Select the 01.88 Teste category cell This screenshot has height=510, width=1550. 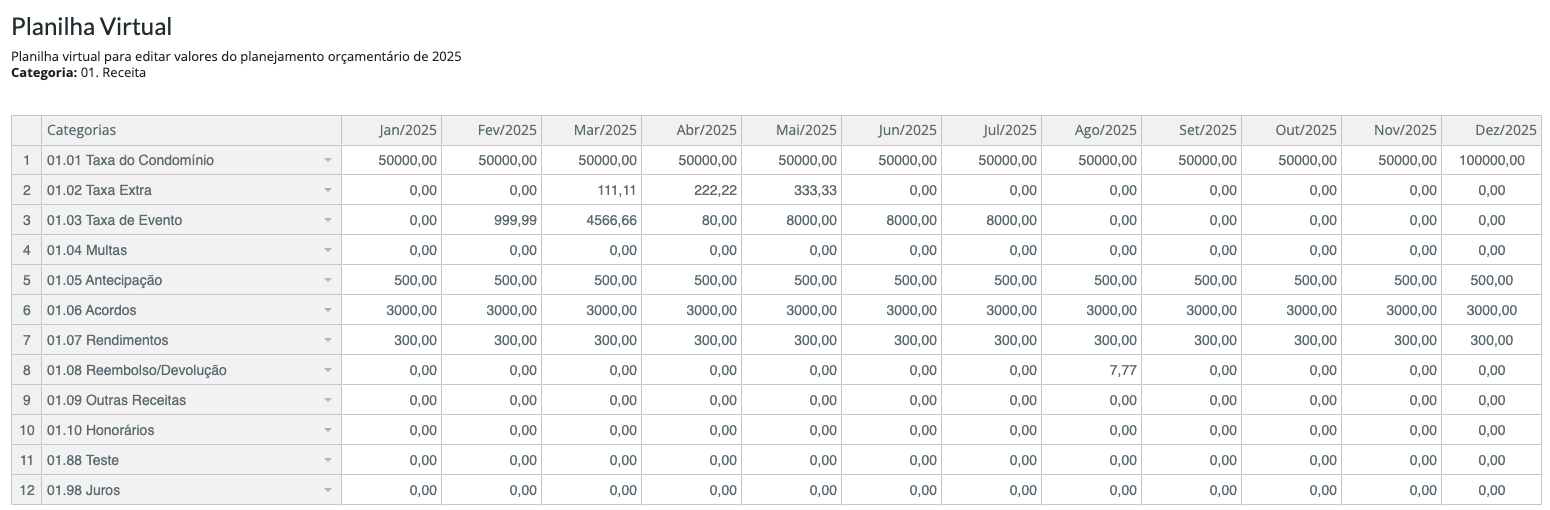191,460
